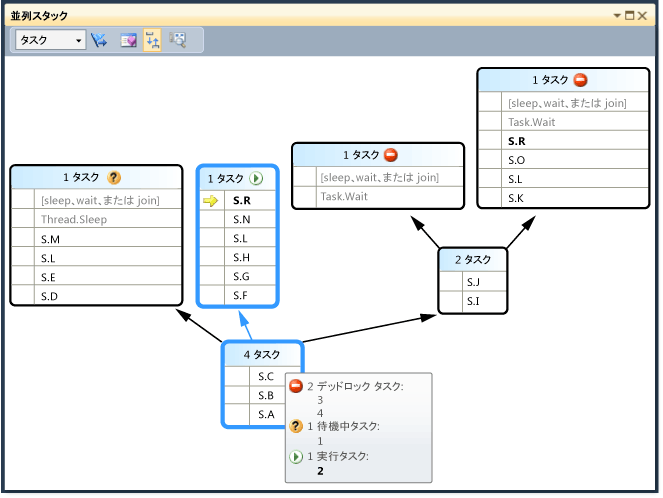Click the yellow current-location arrow next to S.R
The image size is (663, 498).
[210, 200]
